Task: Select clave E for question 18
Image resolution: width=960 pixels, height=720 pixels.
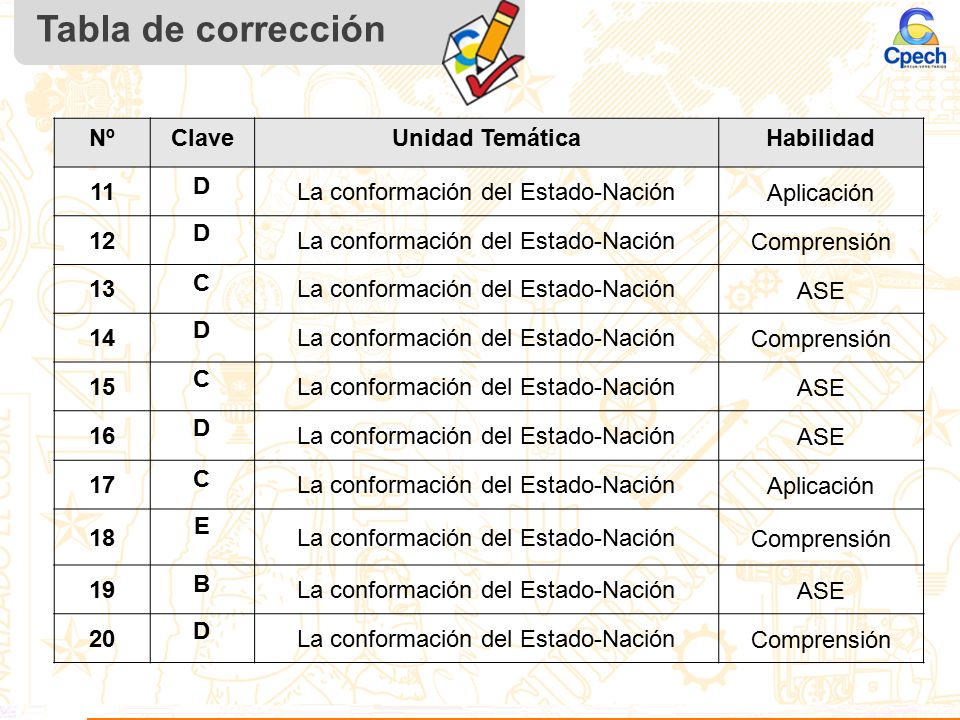Action: point(201,526)
